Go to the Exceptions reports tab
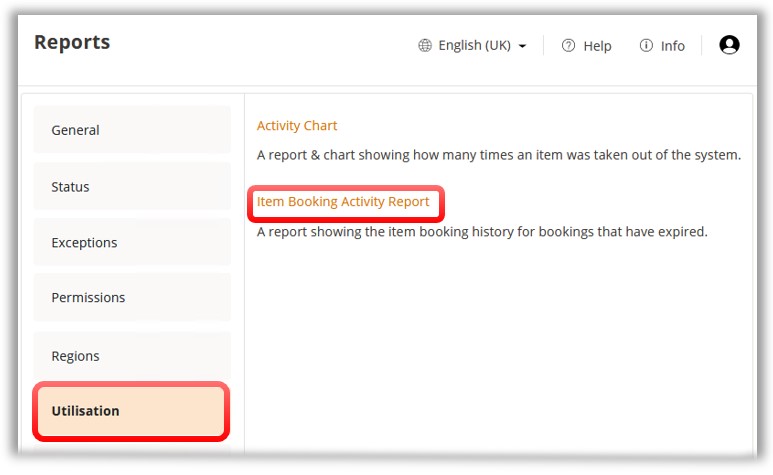Image resolution: width=773 pixels, height=475 pixels. point(132,243)
